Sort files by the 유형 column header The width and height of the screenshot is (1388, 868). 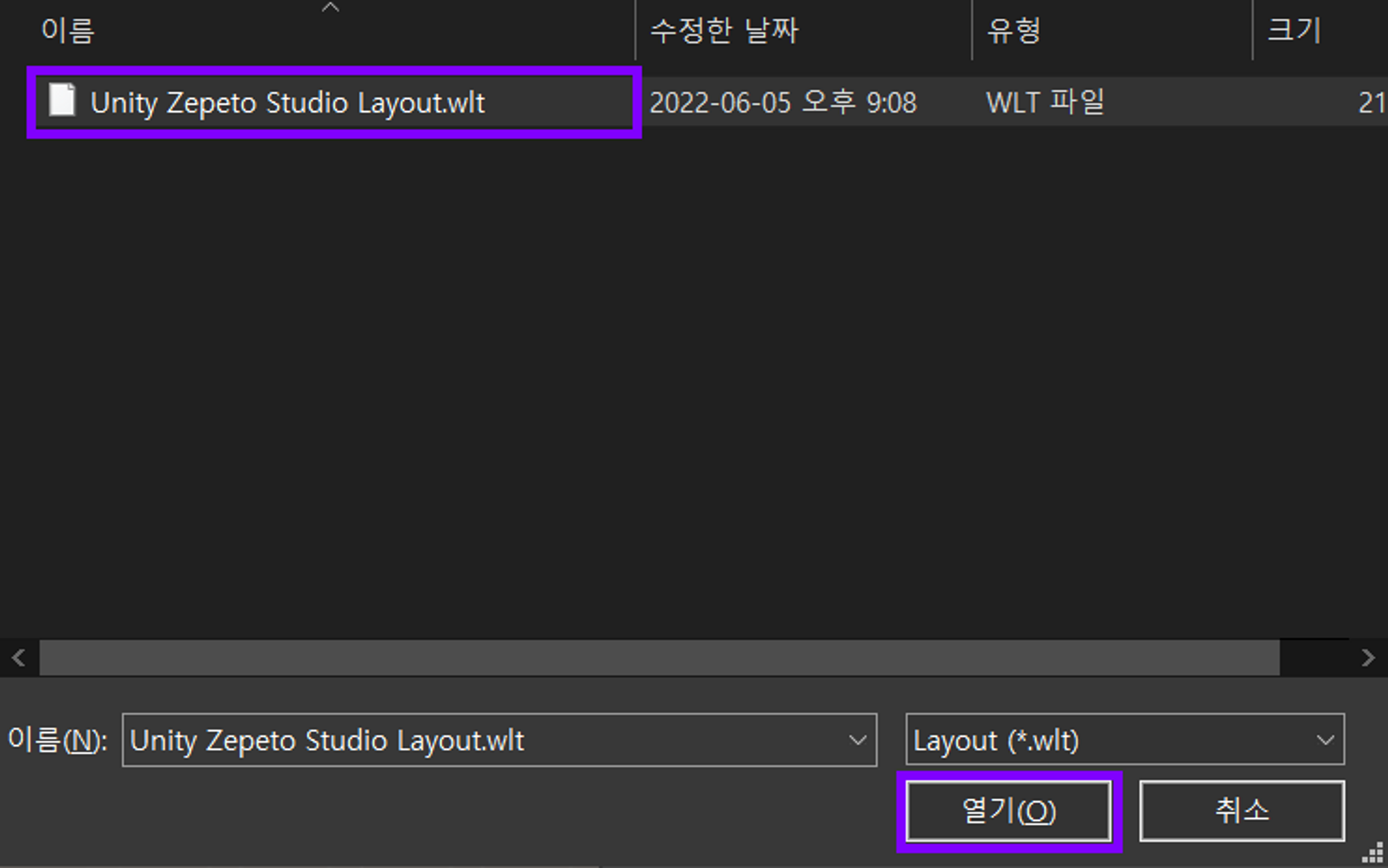pos(1014,30)
